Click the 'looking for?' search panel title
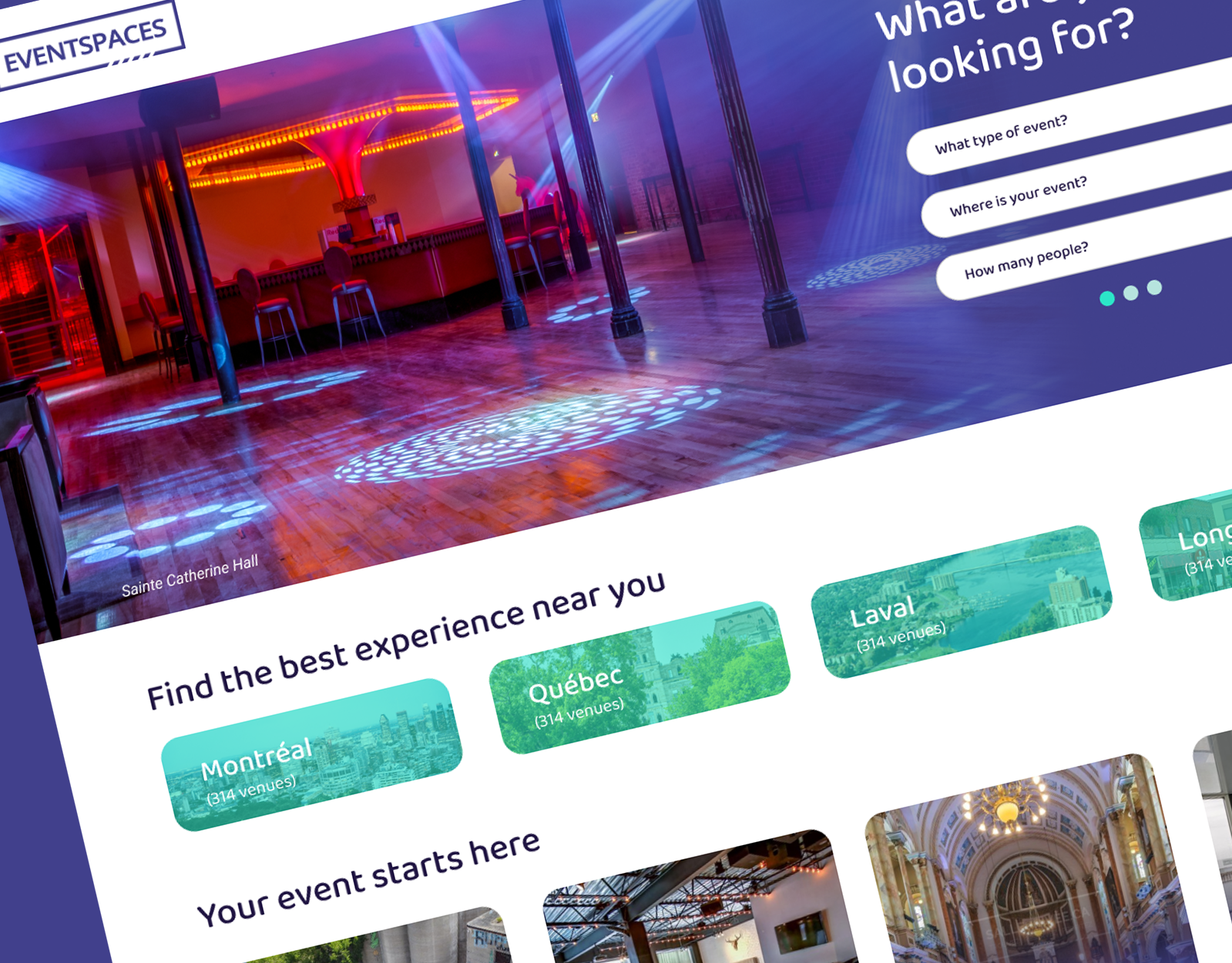 point(1011,51)
